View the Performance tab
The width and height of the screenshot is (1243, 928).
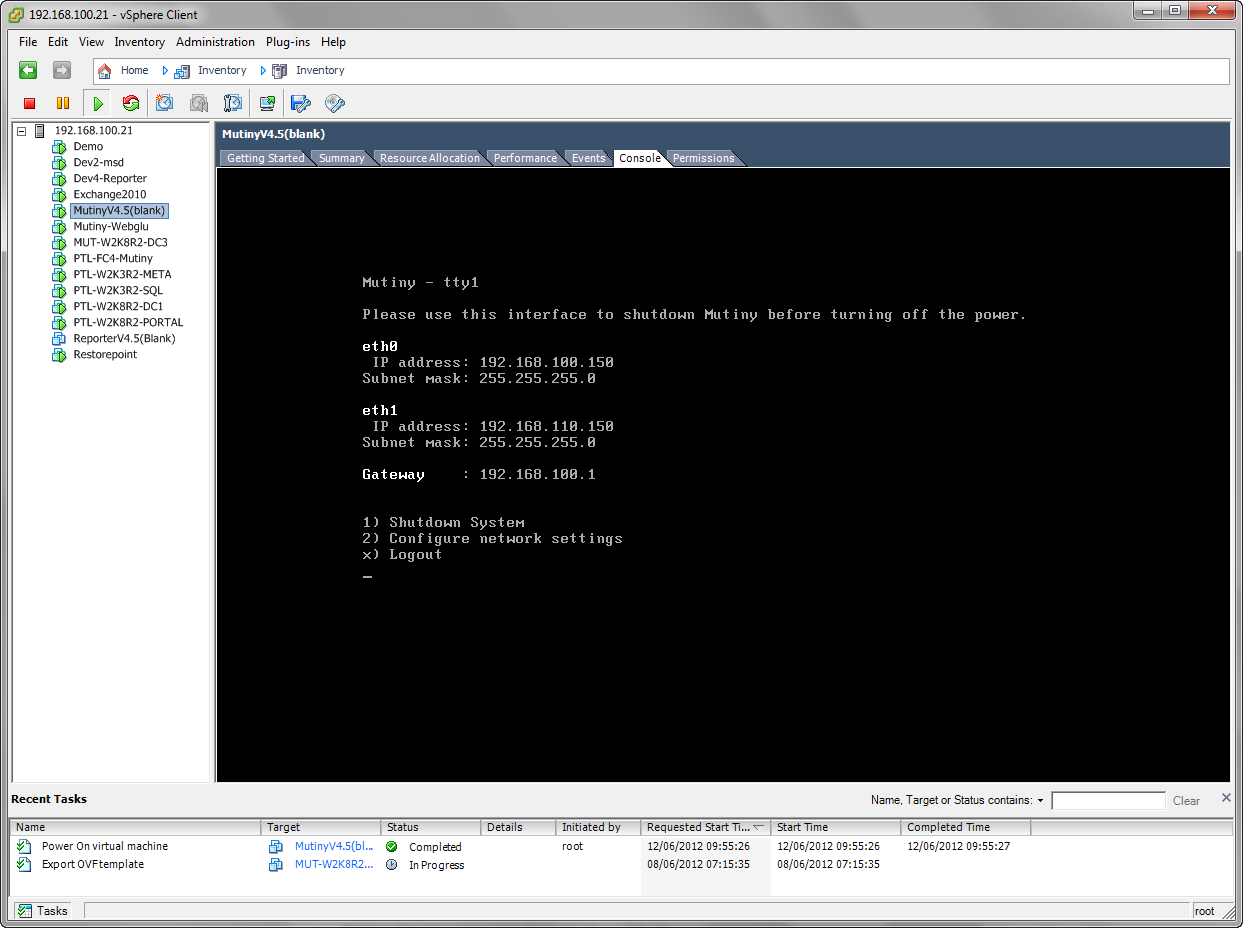point(525,158)
